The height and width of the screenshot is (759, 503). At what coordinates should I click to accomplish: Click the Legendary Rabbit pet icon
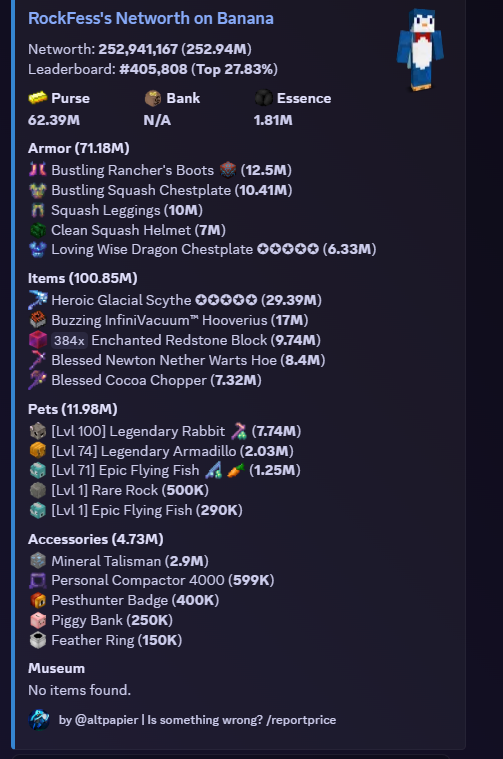point(38,431)
